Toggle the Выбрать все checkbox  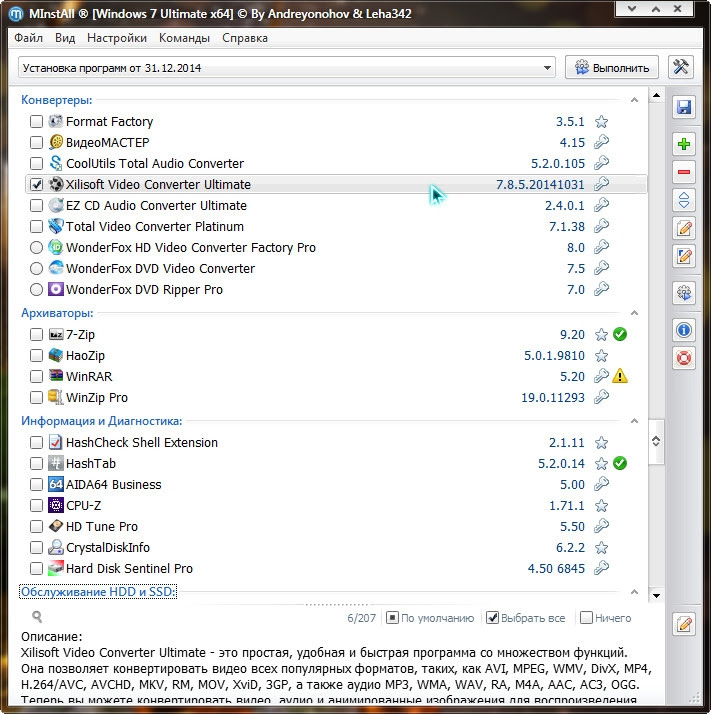[x=492, y=618]
